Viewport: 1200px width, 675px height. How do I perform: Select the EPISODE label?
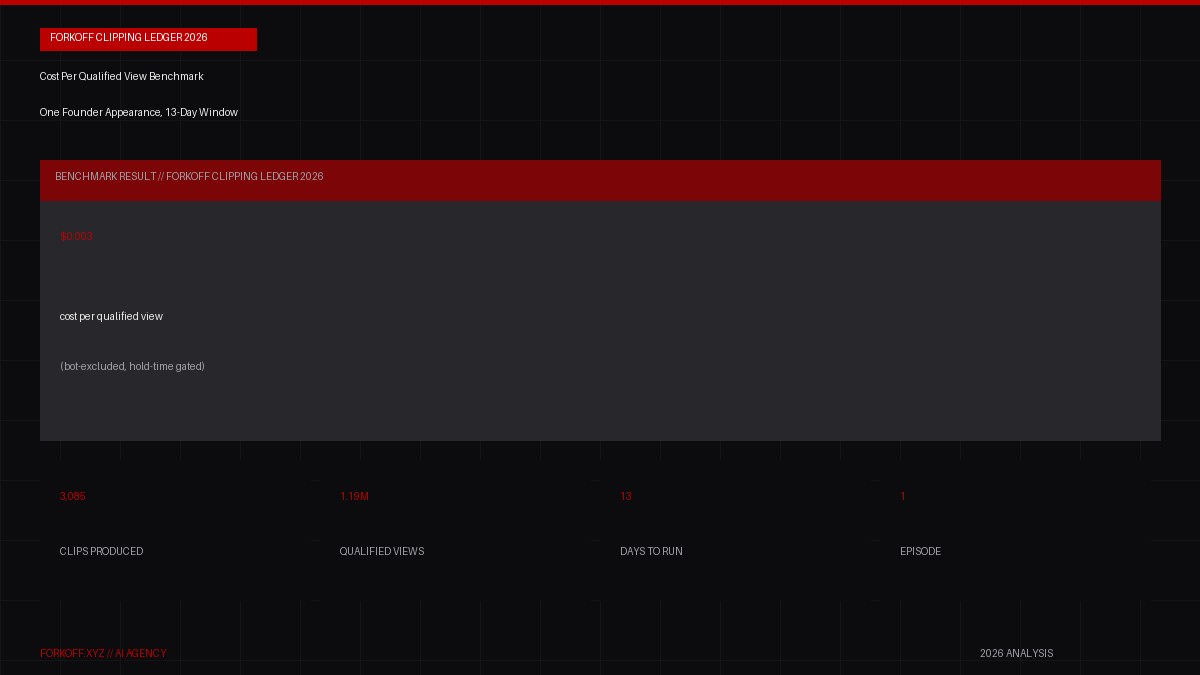(920, 551)
